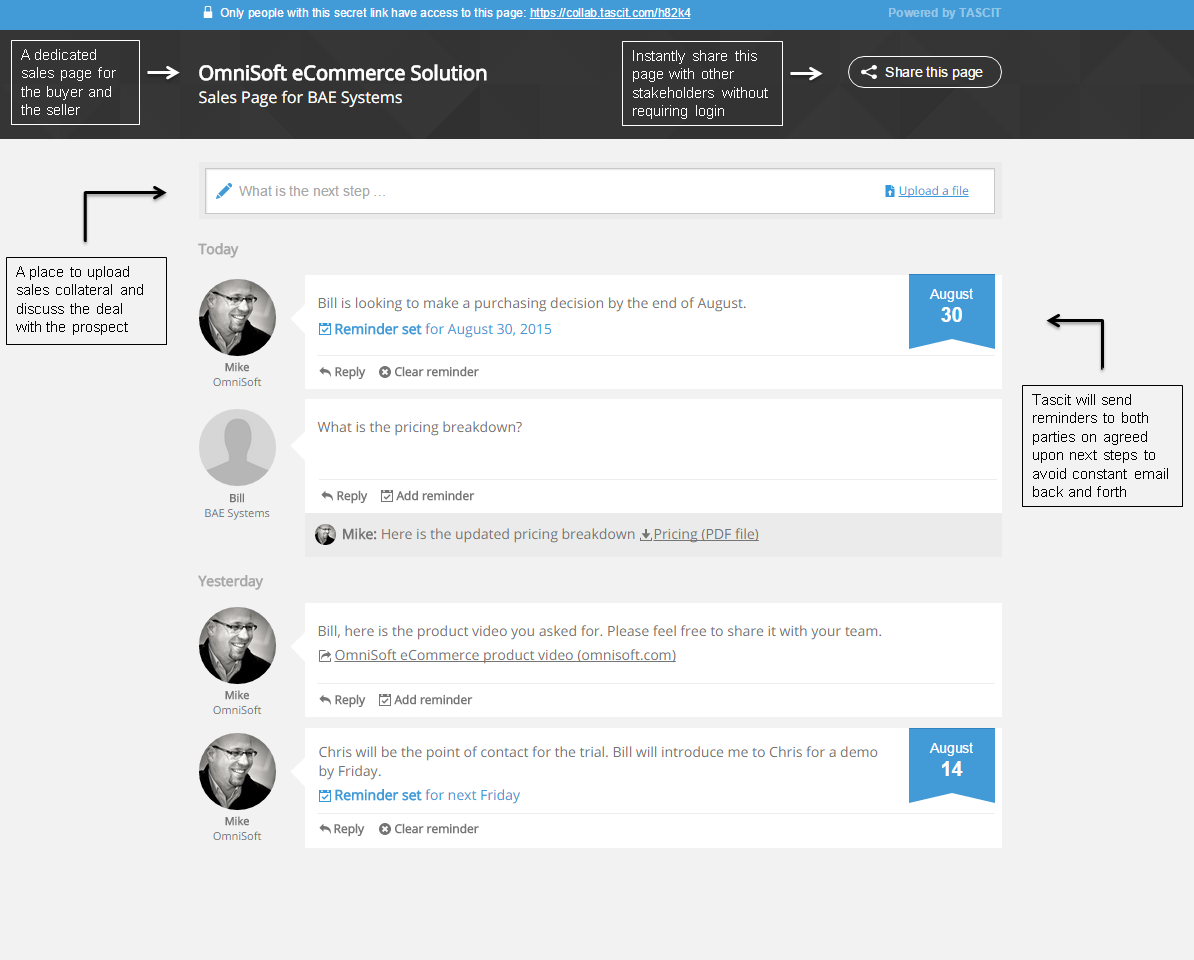Image resolution: width=1194 pixels, height=960 pixels.
Task: Click Add reminder calendar icon on pricing post
Action: 387,496
